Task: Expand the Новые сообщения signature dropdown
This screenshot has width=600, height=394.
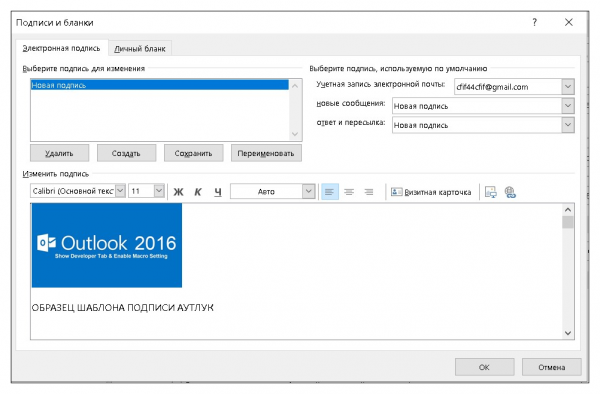Action: tap(568, 106)
